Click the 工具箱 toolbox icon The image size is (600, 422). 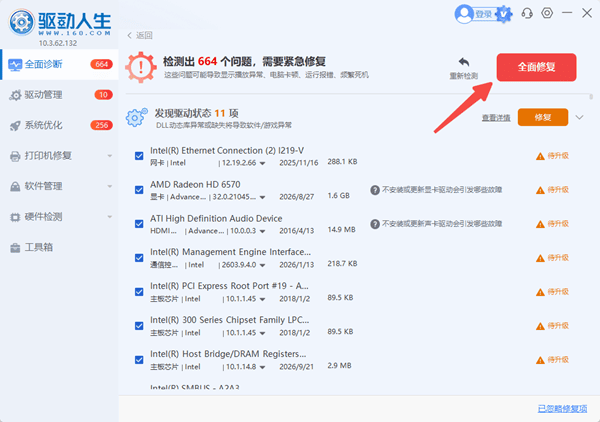pos(15,248)
